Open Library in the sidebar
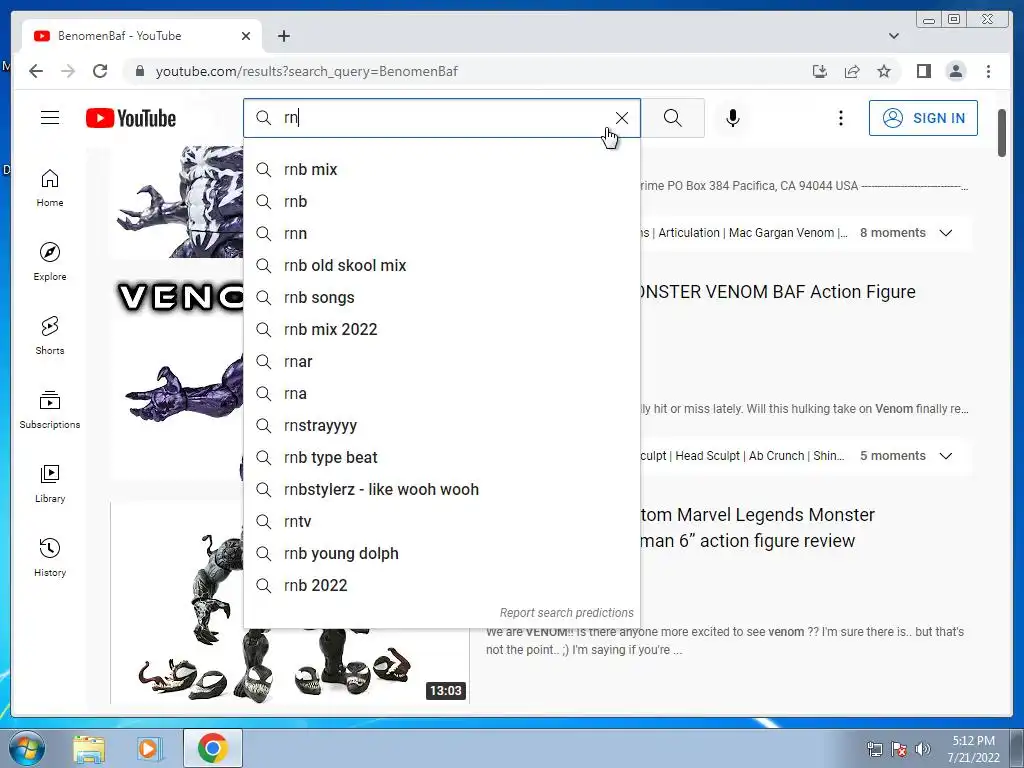Image resolution: width=1024 pixels, height=768 pixels. (x=50, y=483)
